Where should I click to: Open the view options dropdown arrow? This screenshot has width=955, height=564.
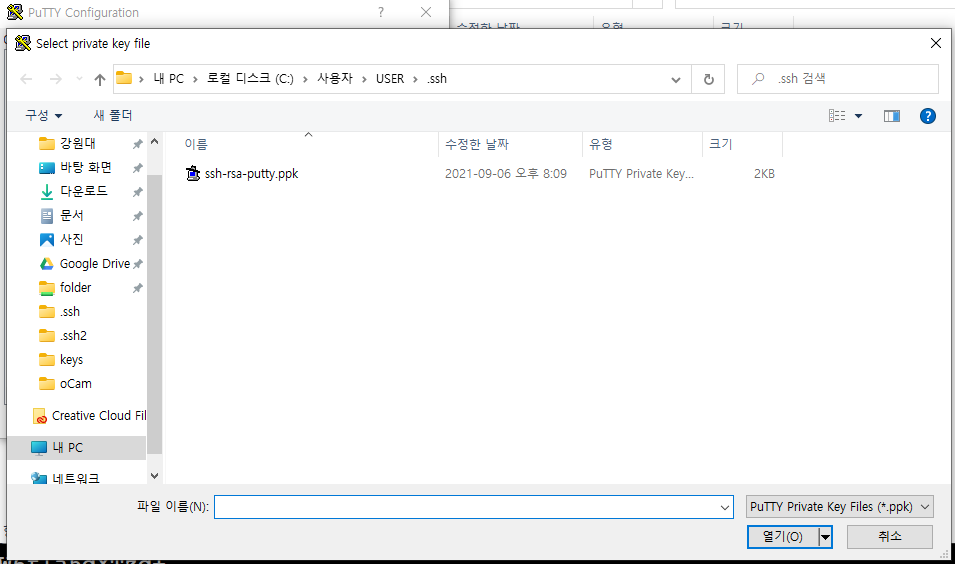(858, 116)
